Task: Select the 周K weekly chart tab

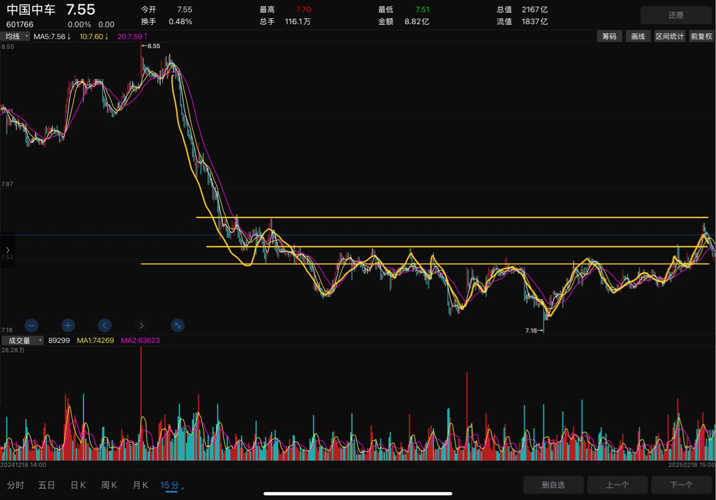Action: pyautogui.click(x=109, y=485)
